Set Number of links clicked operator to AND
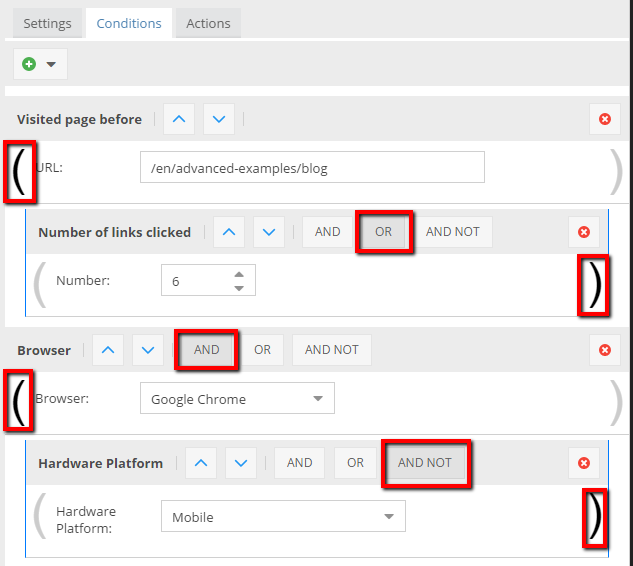Viewport: 633px width, 566px height. (x=328, y=232)
